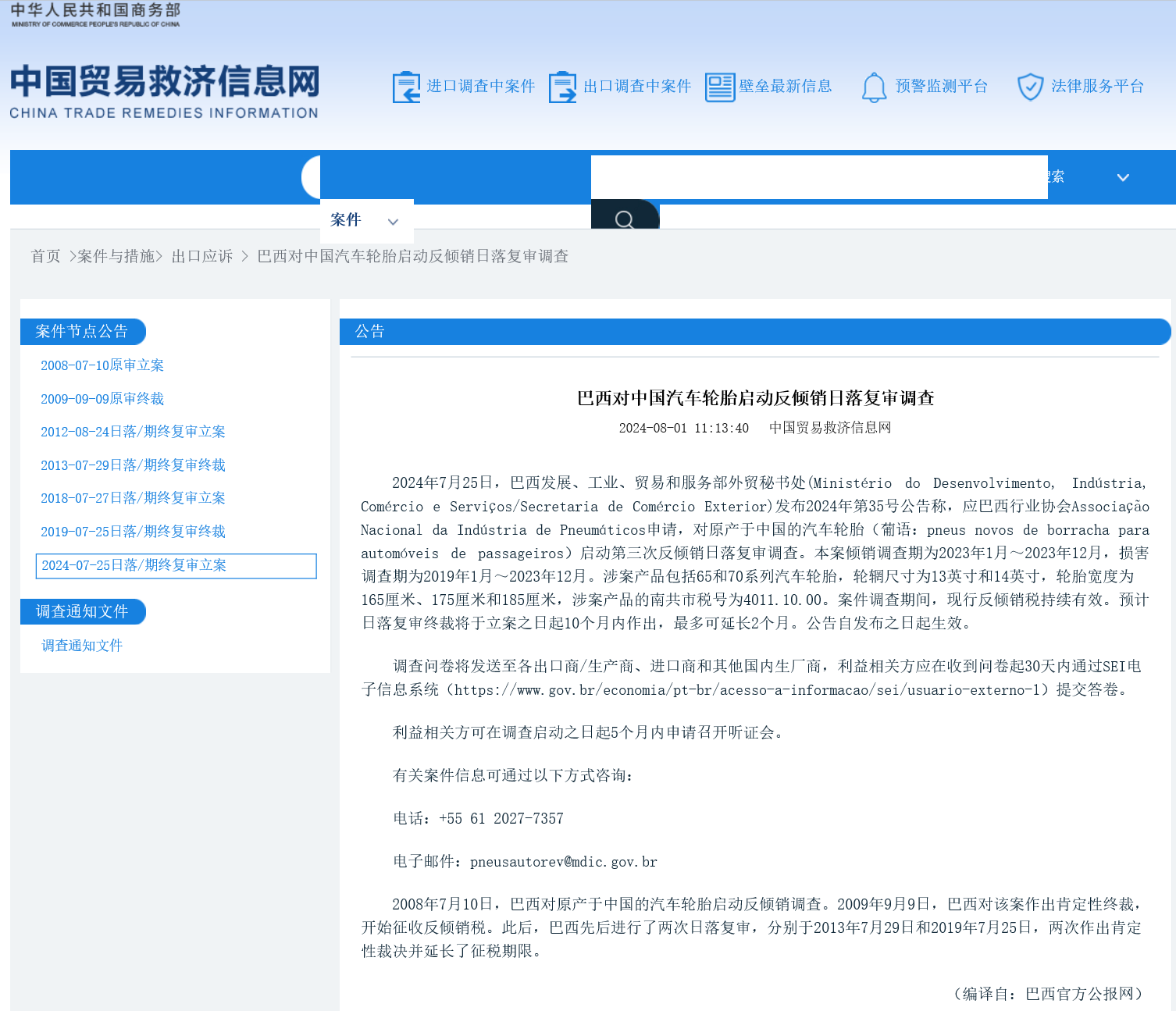
Task: Click the phone number +55 61 2027-7357
Action: [501, 819]
